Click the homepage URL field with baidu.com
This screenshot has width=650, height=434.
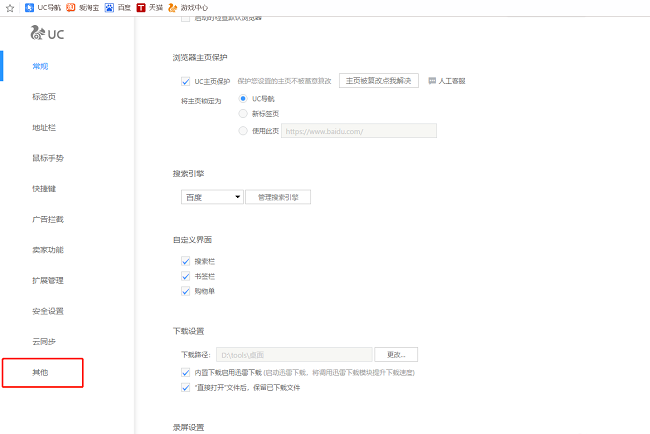pyautogui.click(x=359, y=131)
